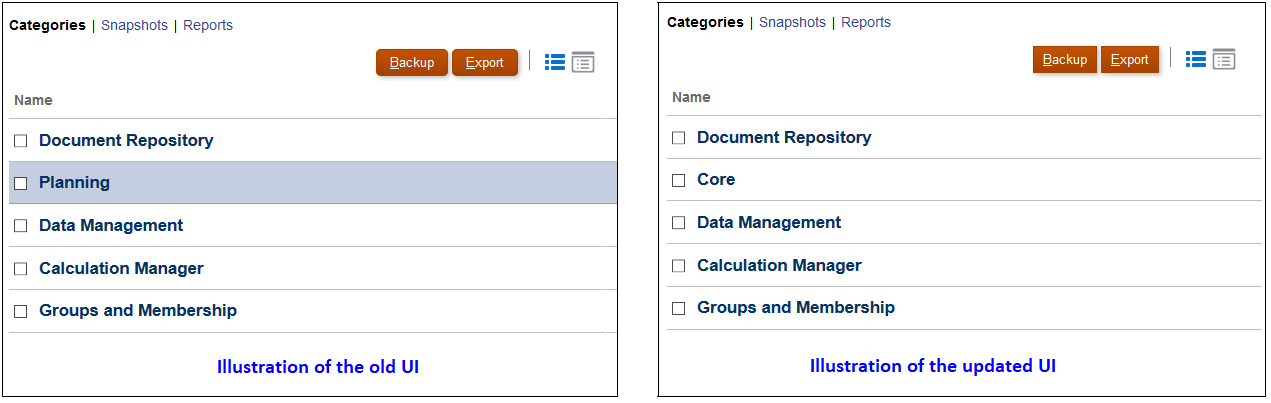Image resolution: width=1271 pixels, height=403 pixels.
Task: Check the Core category checkbox
Action: coord(679,180)
